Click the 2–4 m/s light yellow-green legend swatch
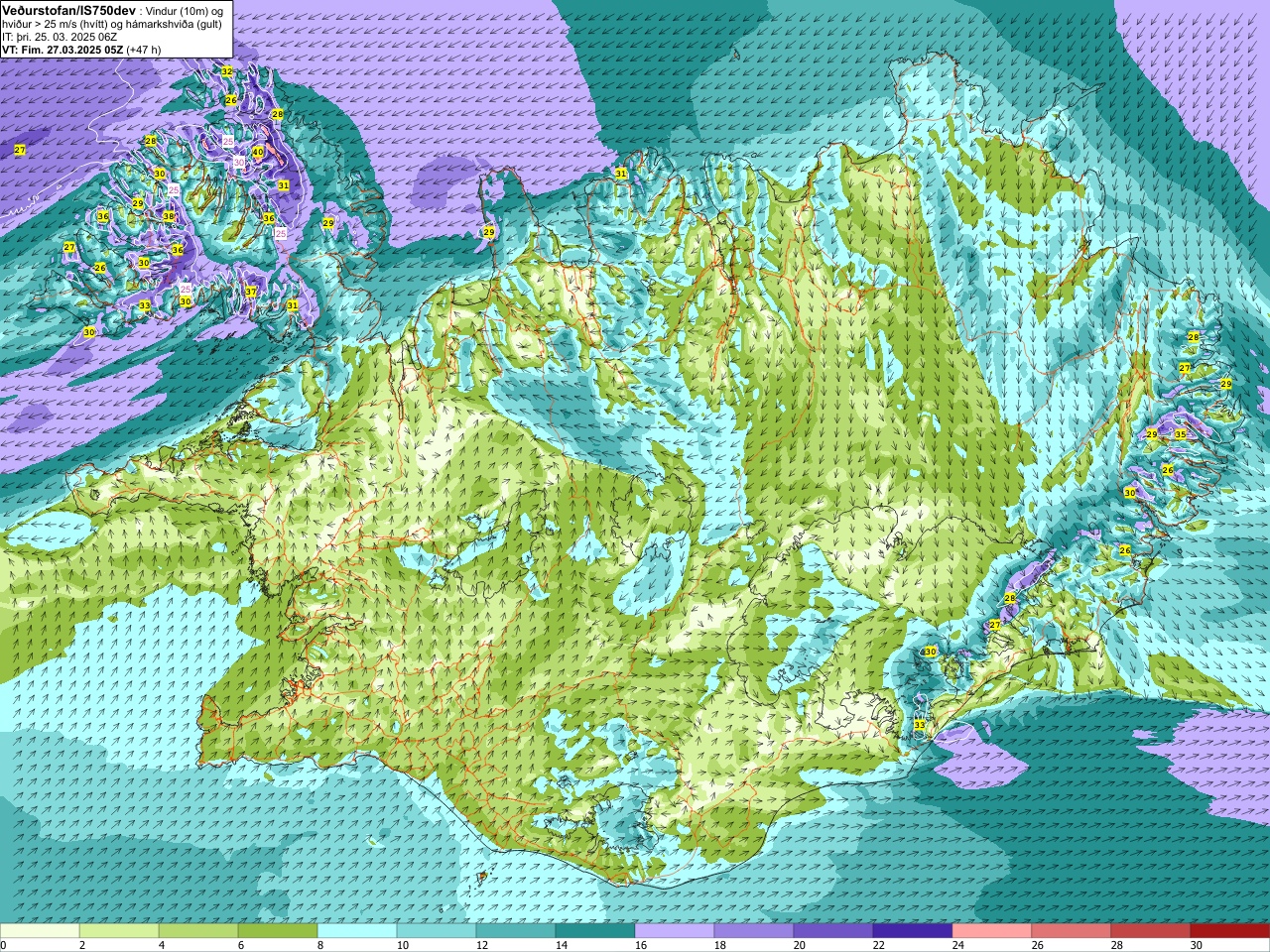Screen dimensions: 1270x952 (x=119, y=931)
